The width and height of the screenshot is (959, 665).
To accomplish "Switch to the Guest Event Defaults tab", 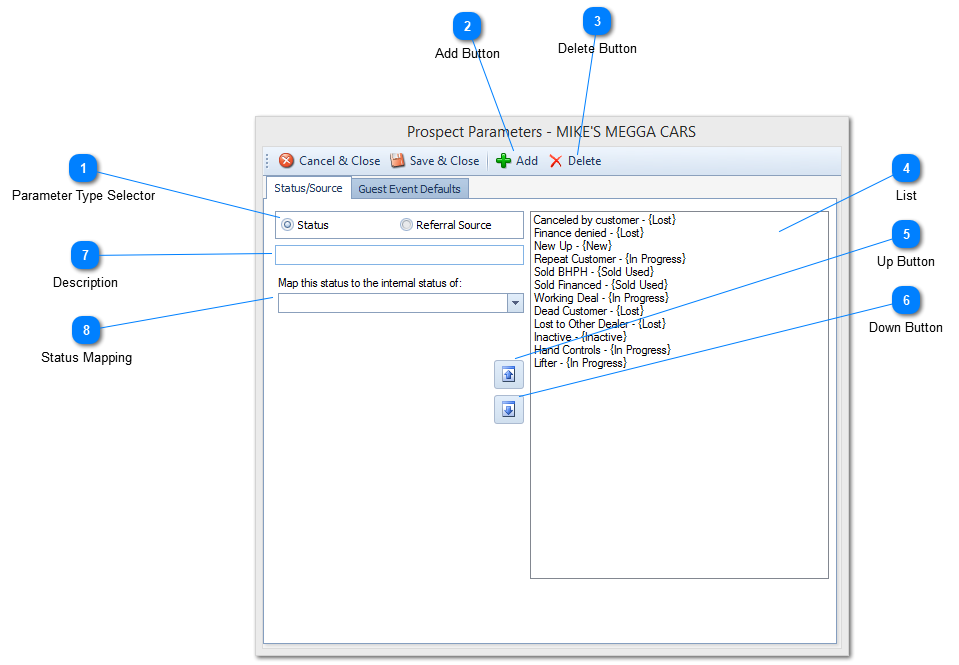I will click(409, 189).
